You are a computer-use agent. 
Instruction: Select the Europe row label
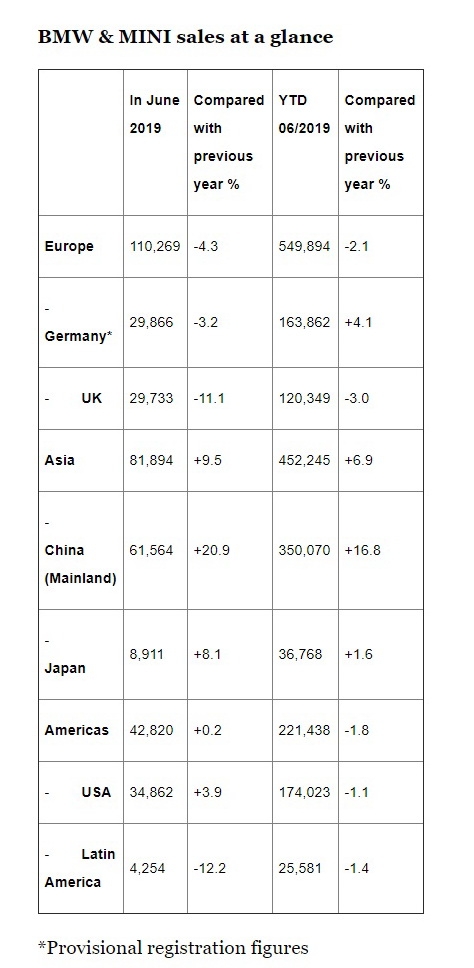click(x=69, y=246)
